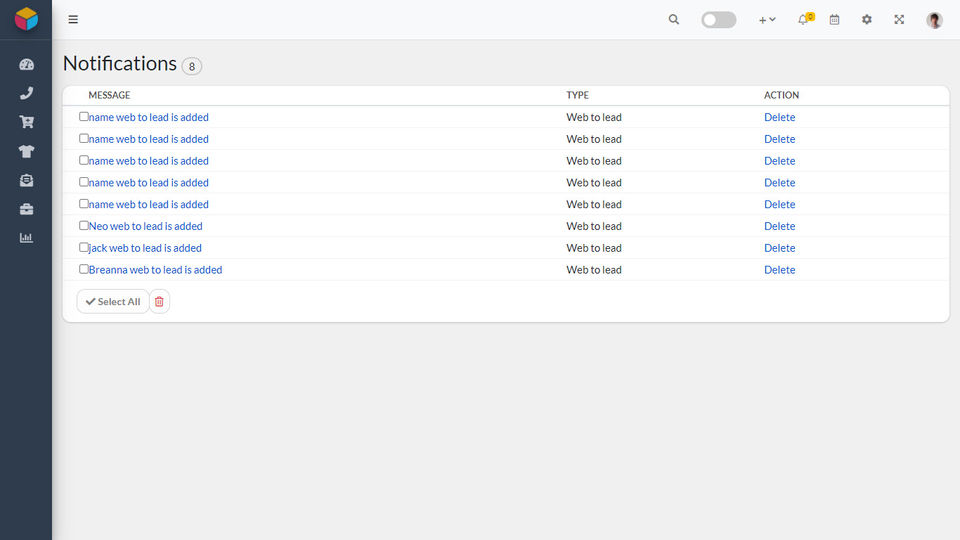Open the t-shirt products sidebar icon
The width and height of the screenshot is (960, 540).
26,151
